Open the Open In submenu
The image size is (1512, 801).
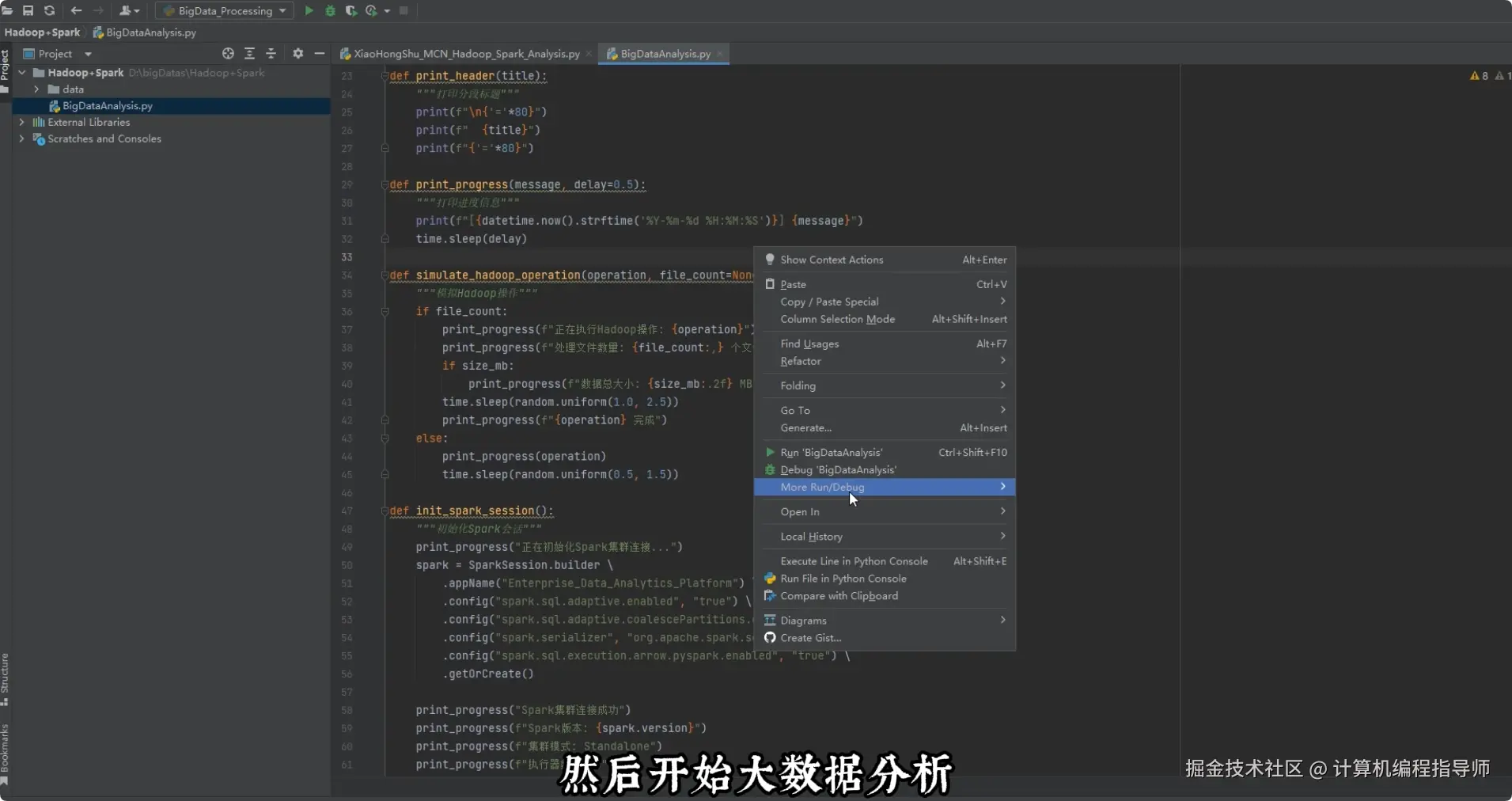(x=885, y=511)
